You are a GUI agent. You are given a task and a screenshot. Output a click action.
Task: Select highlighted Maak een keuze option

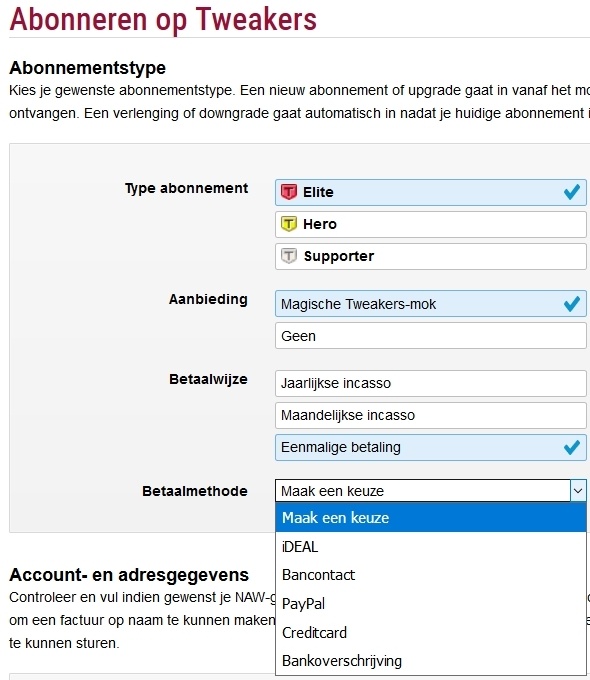[431, 518]
